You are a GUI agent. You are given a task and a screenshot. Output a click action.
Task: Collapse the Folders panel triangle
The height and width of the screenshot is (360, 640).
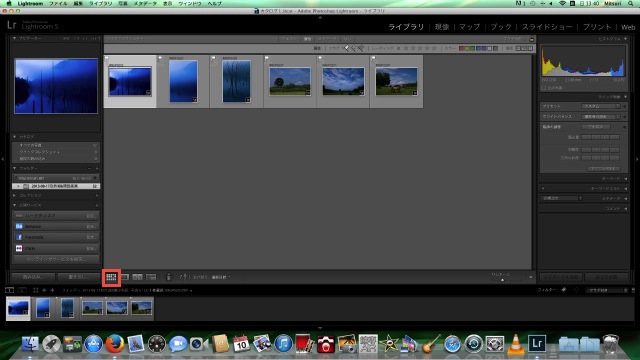[14, 168]
